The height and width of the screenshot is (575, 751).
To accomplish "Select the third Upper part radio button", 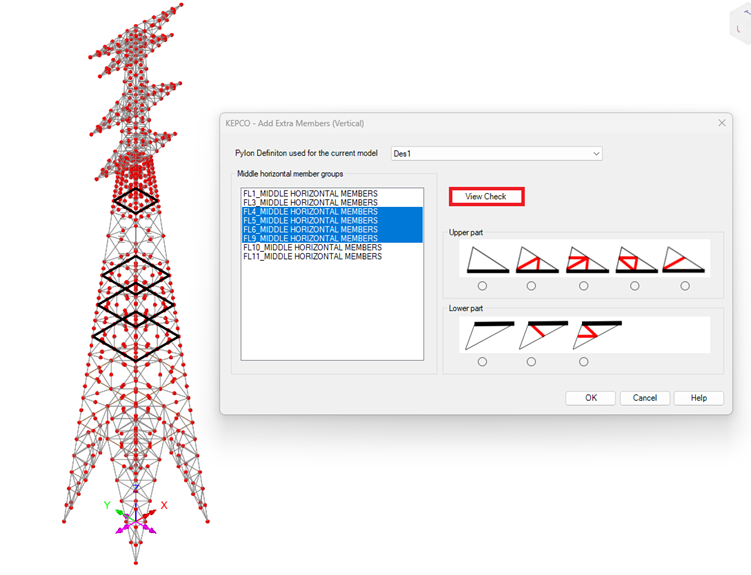I will click(584, 286).
